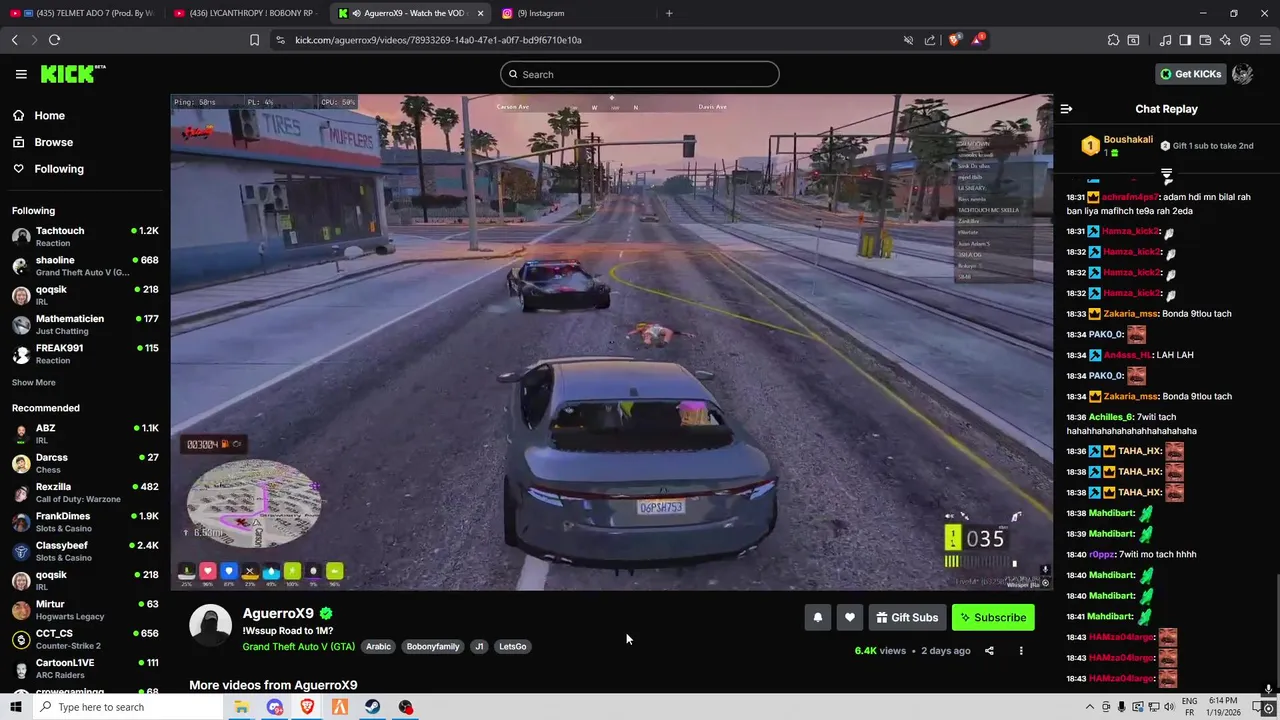Open Grand Theft Auto V category link

298,647
